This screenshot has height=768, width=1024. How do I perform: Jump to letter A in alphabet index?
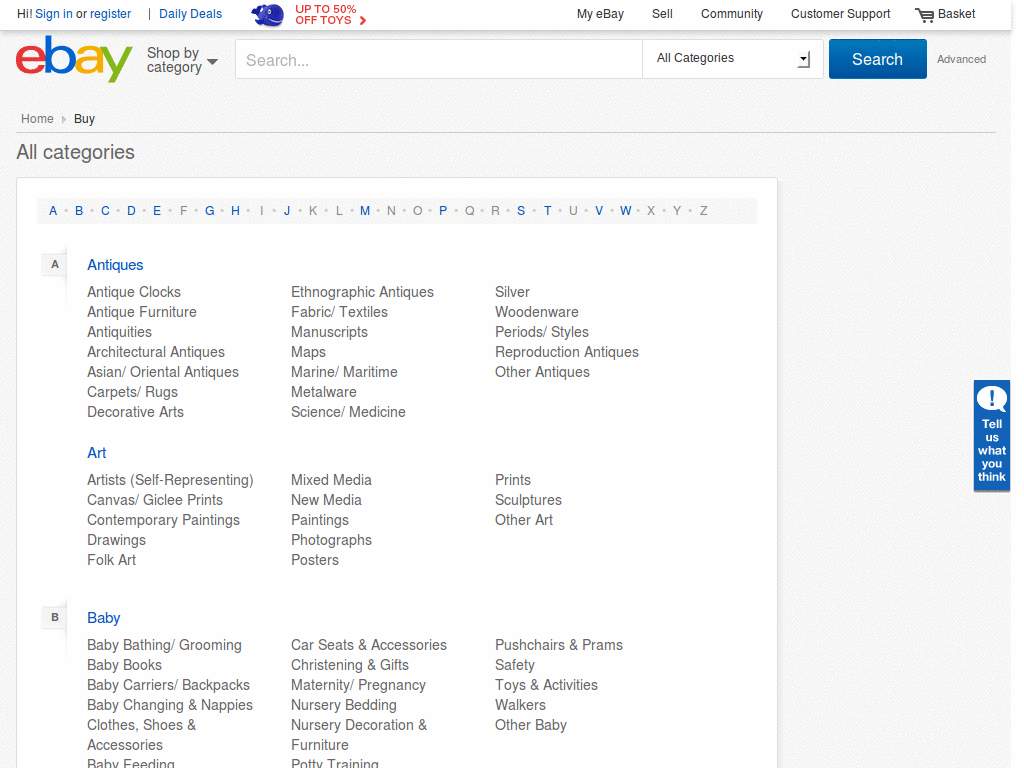(53, 210)
